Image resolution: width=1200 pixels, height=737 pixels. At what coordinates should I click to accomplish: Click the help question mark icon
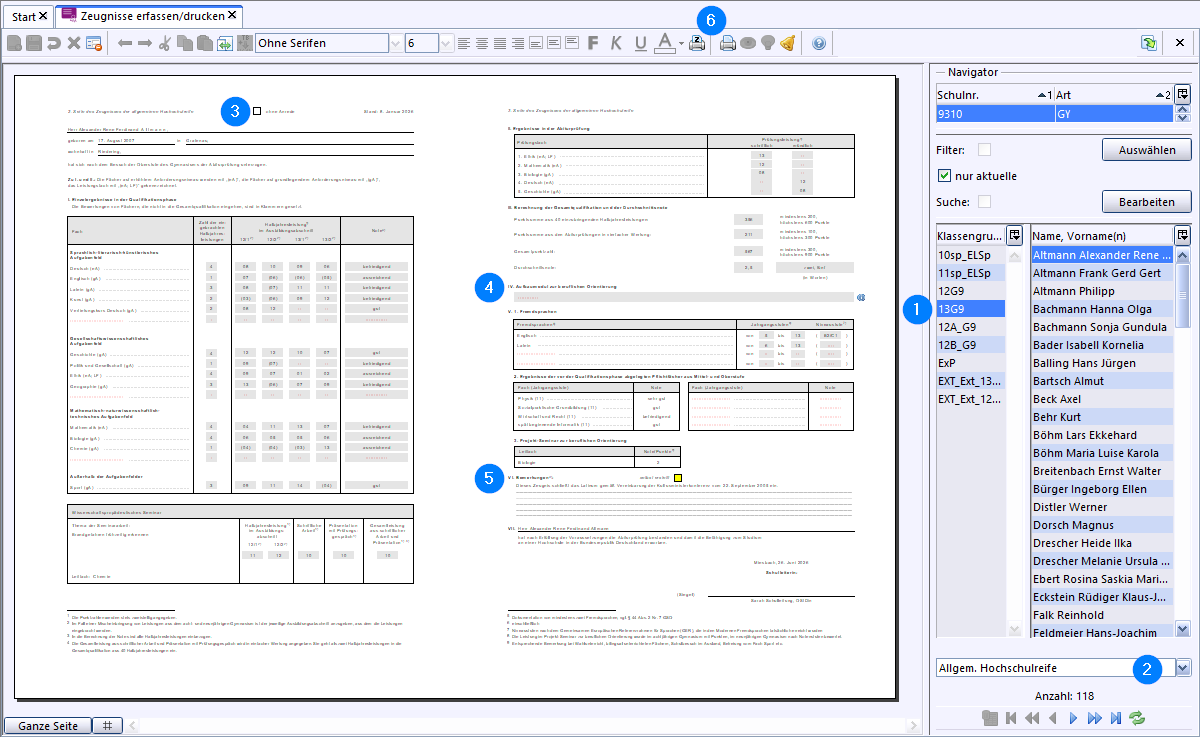[819, 43]
